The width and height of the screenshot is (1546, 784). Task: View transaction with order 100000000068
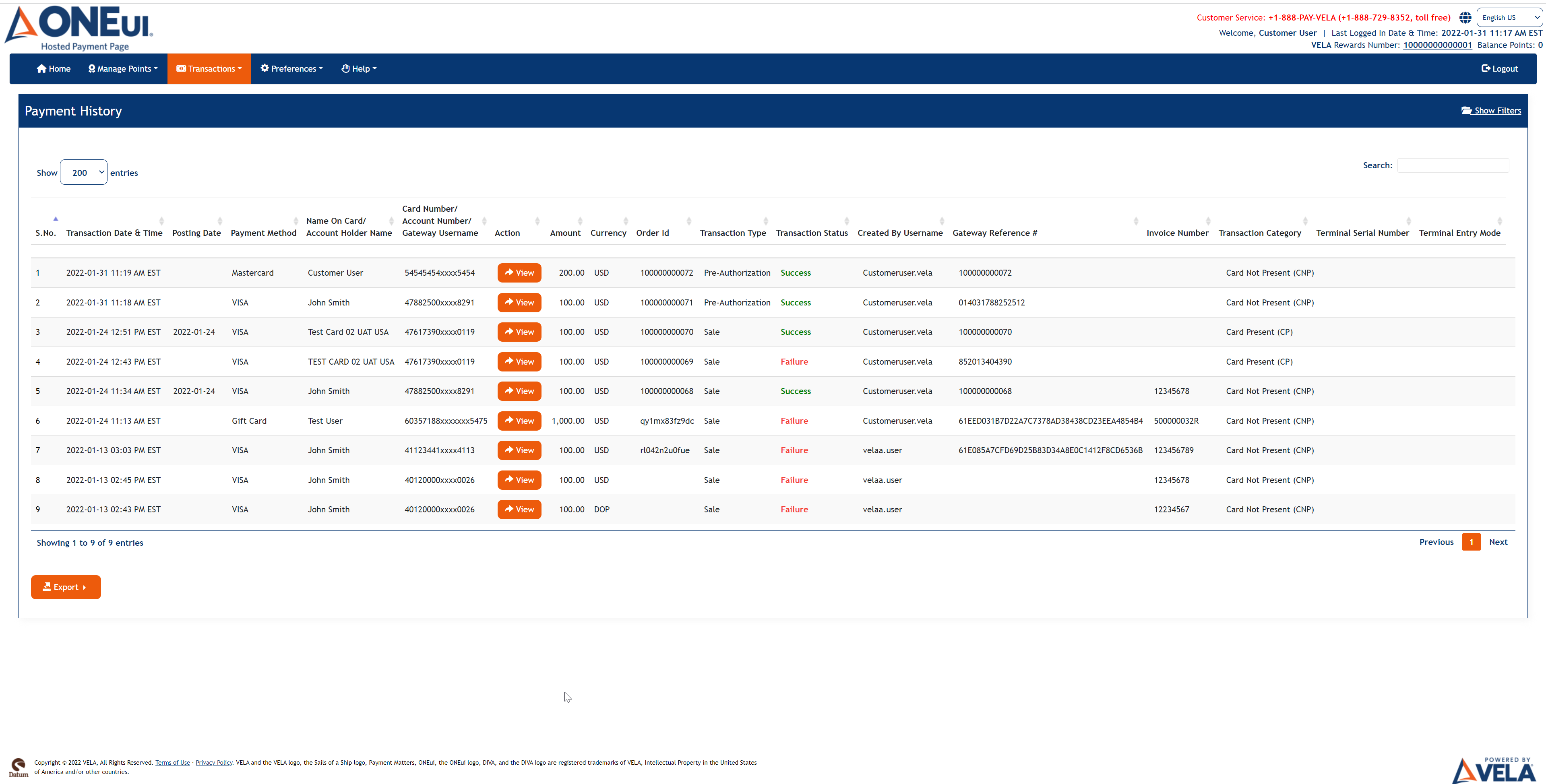coord(519,391)
